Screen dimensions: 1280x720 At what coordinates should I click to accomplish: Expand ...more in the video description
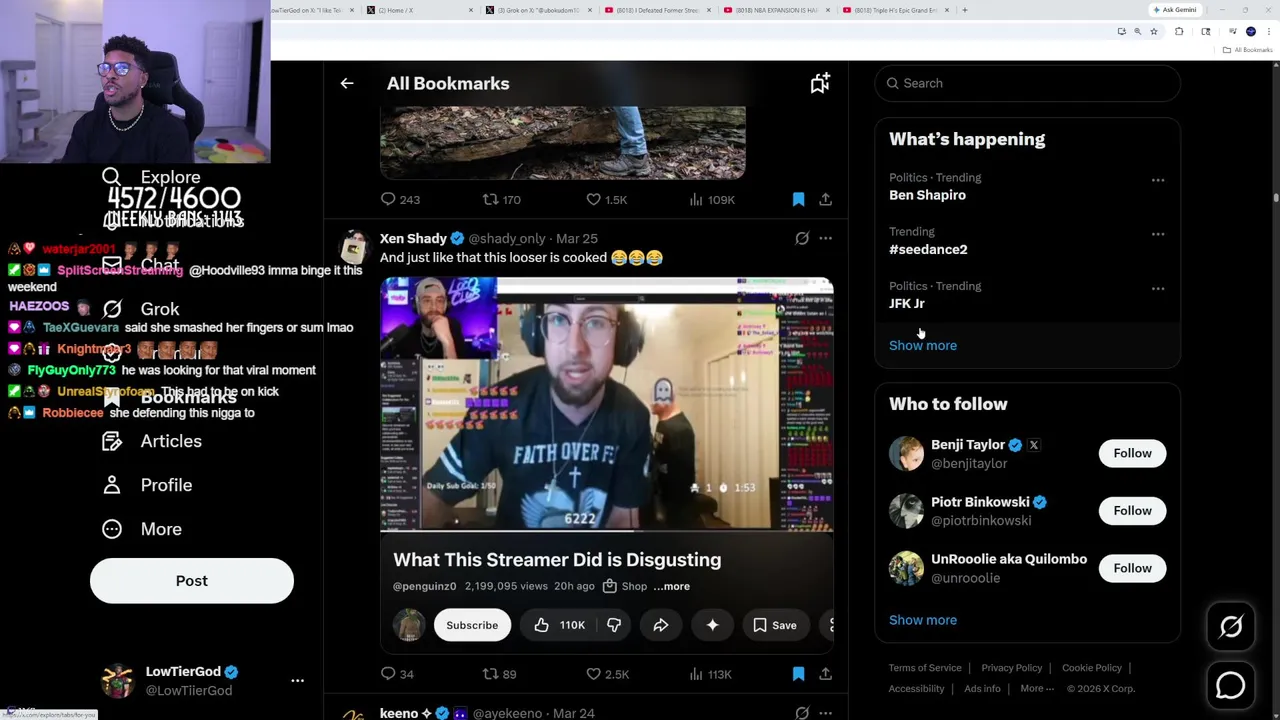coord(672,586)
